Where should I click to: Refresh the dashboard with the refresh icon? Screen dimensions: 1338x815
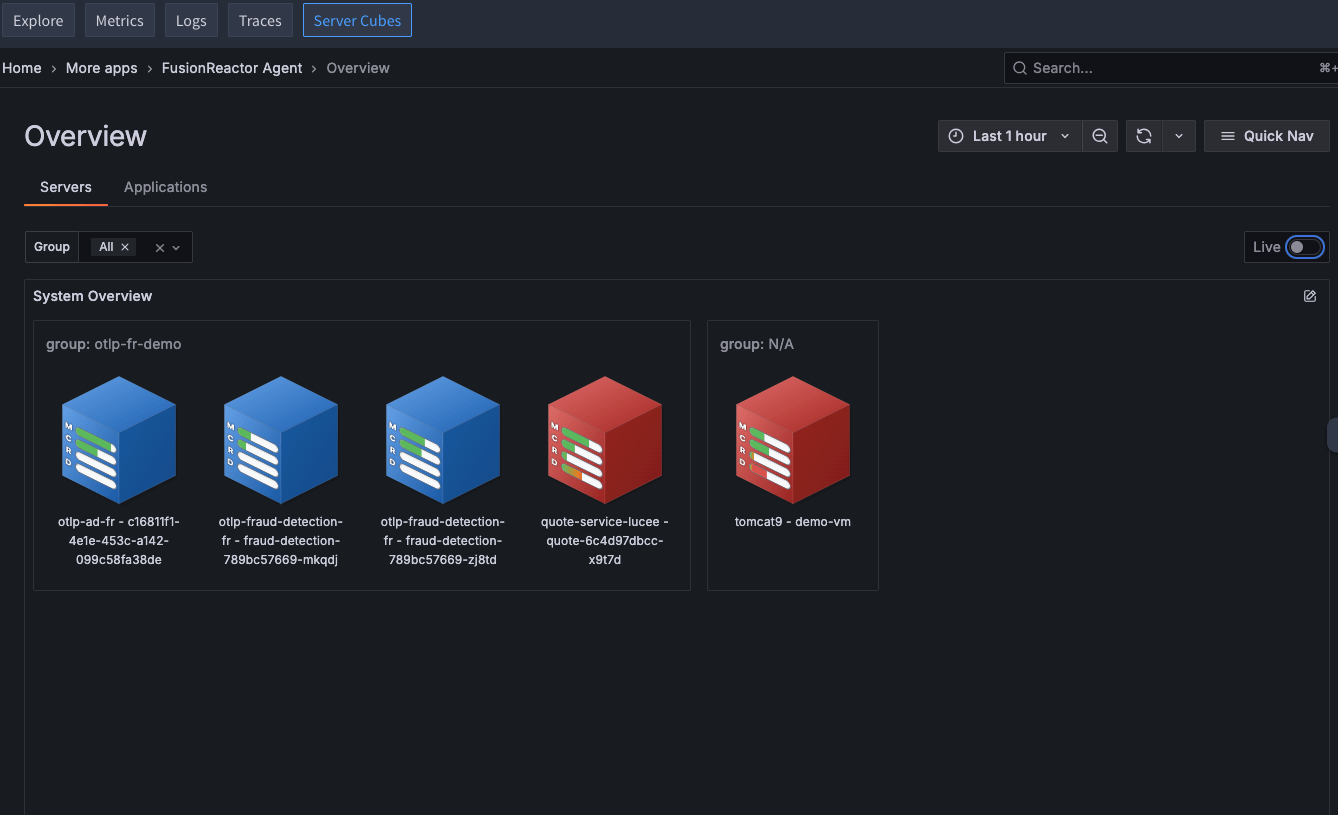pos(1144,136)
